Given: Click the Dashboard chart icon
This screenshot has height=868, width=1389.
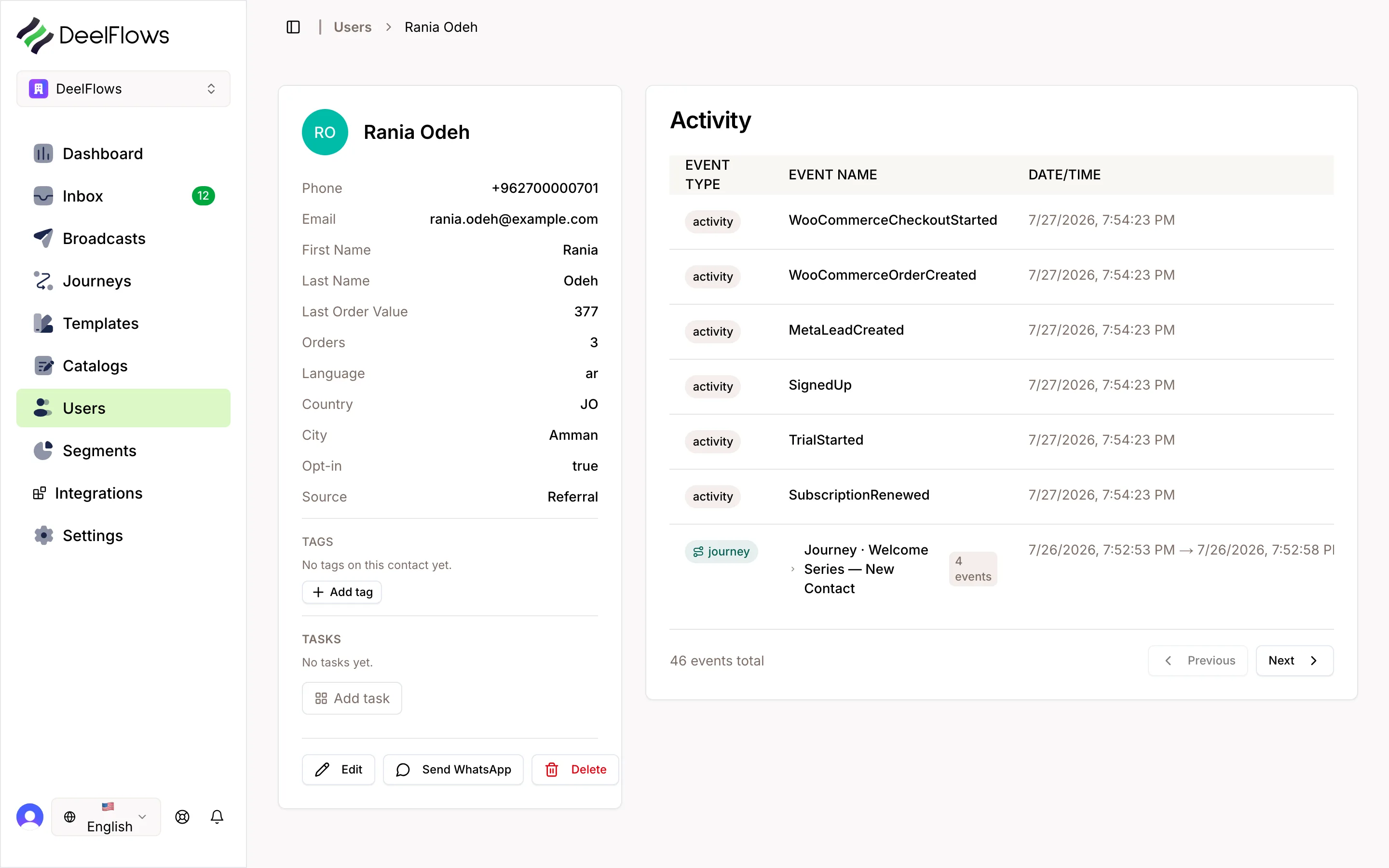Looking at the screenshot, I should coord(43,154).
